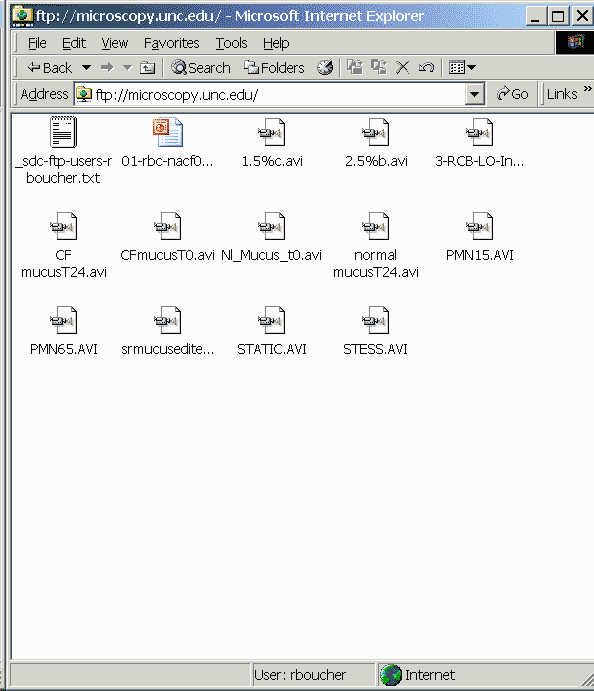Click the Links toolbar label
This screenshot has width=594, height=691.
[562, 94]
